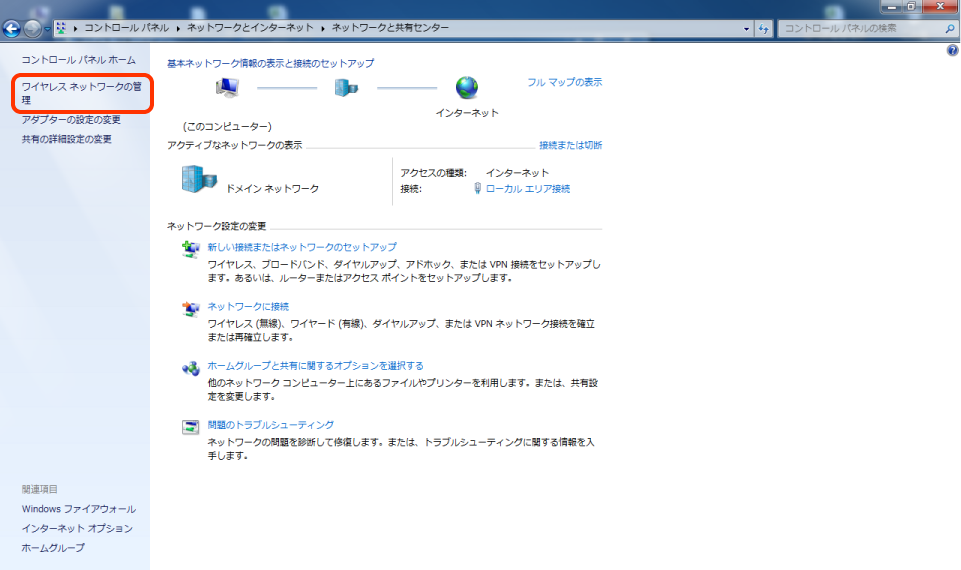Click the Internet globe icon in network map
Viewport: 961px width, 570px height.
click(466, 89)
